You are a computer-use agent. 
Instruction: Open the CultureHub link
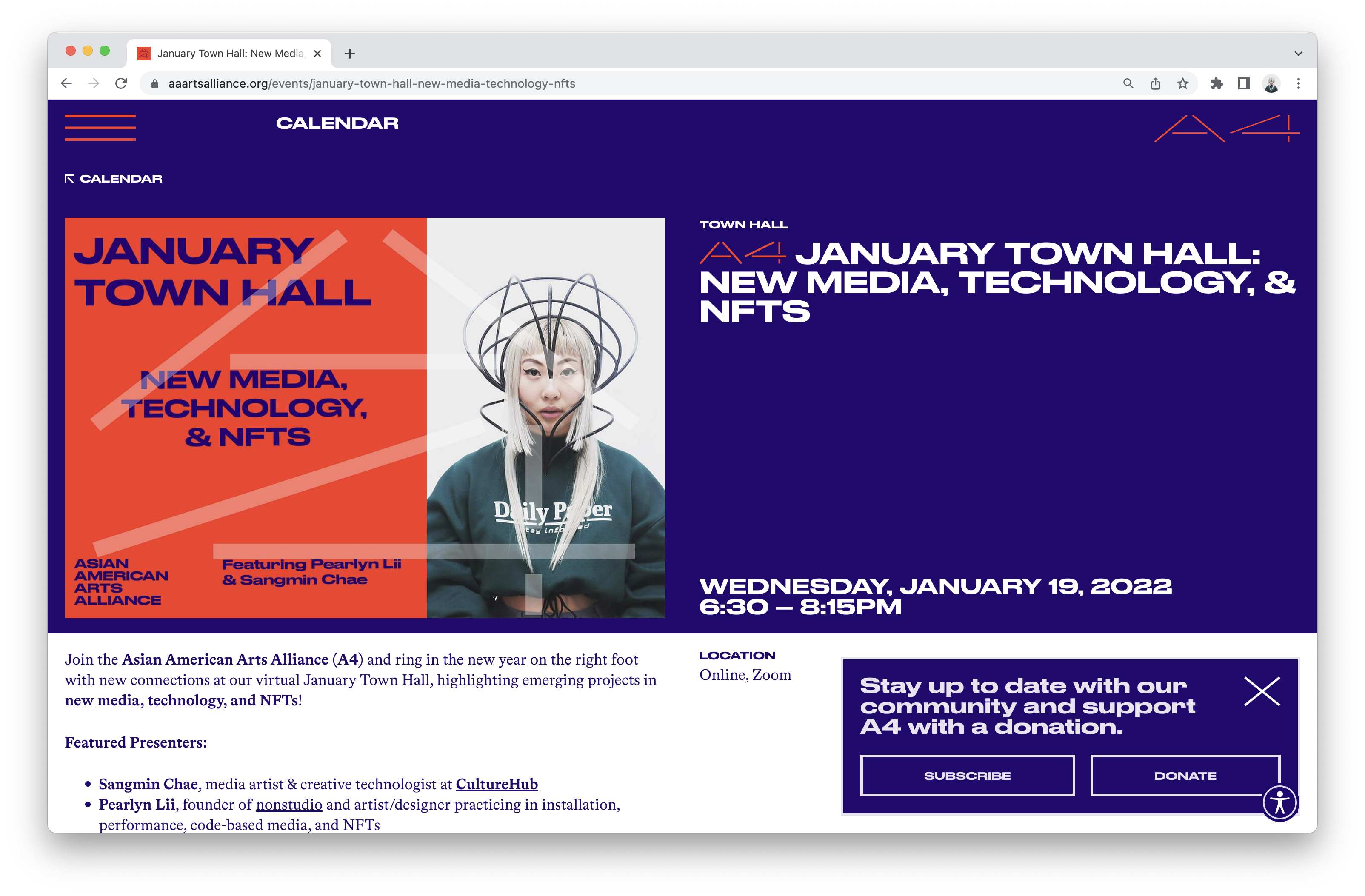pos(497,784)
